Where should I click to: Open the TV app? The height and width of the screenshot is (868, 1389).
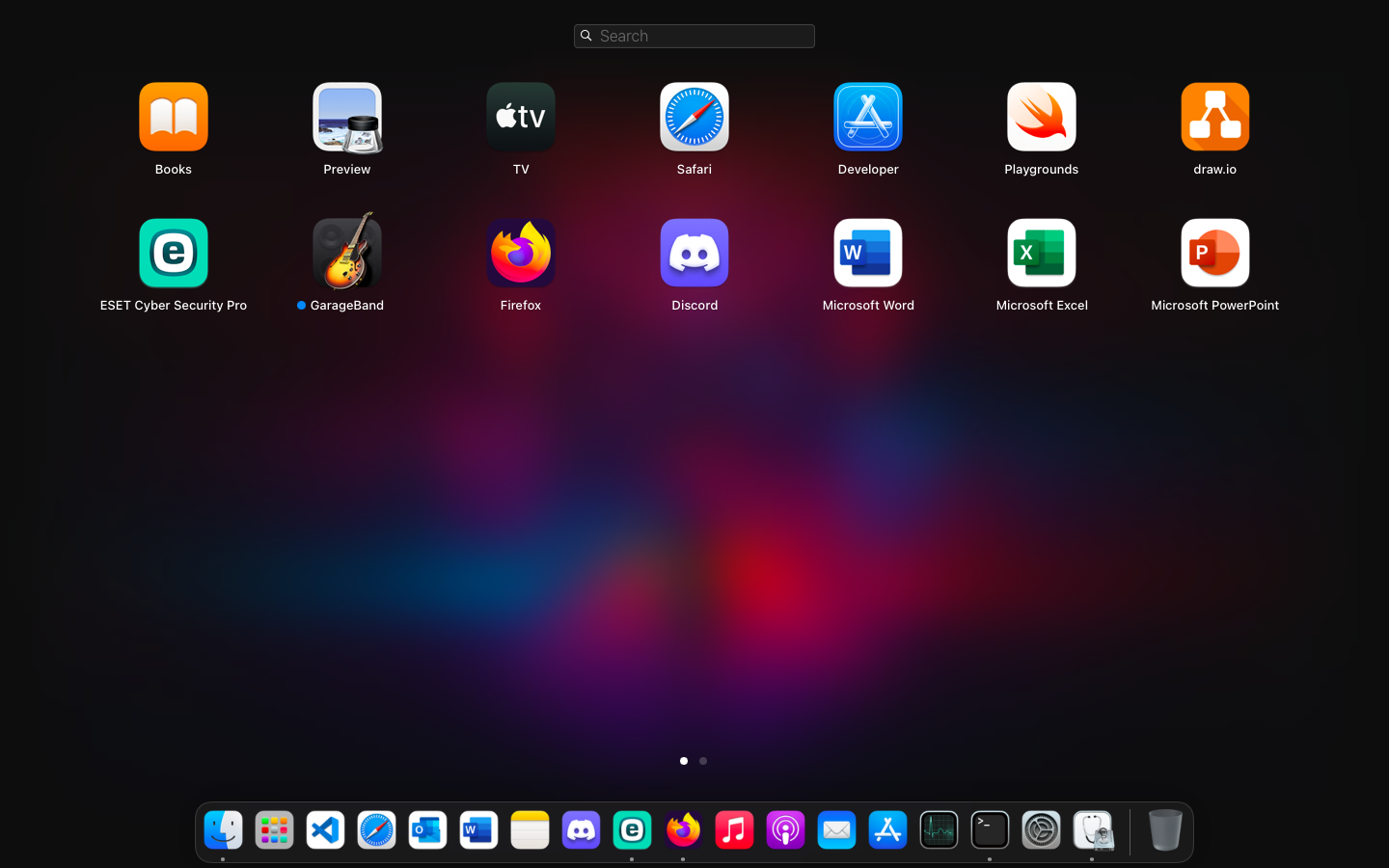tap(520, 117)
